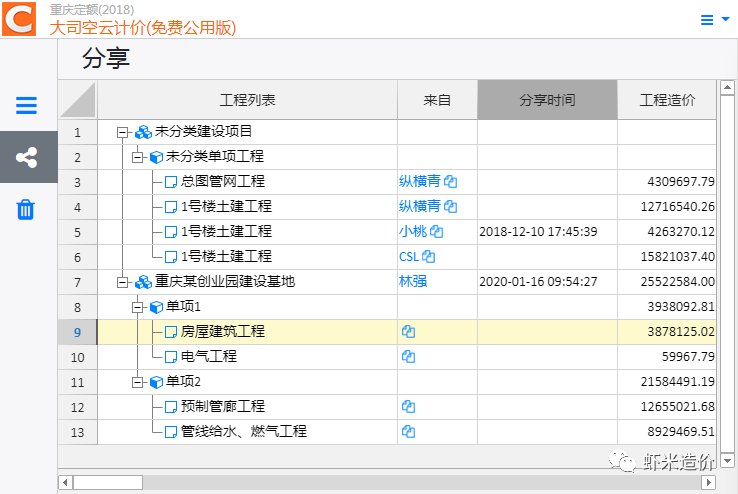Click the copy icon beside 纵横青 in row 4
The image size is (738, 494).
450,207
